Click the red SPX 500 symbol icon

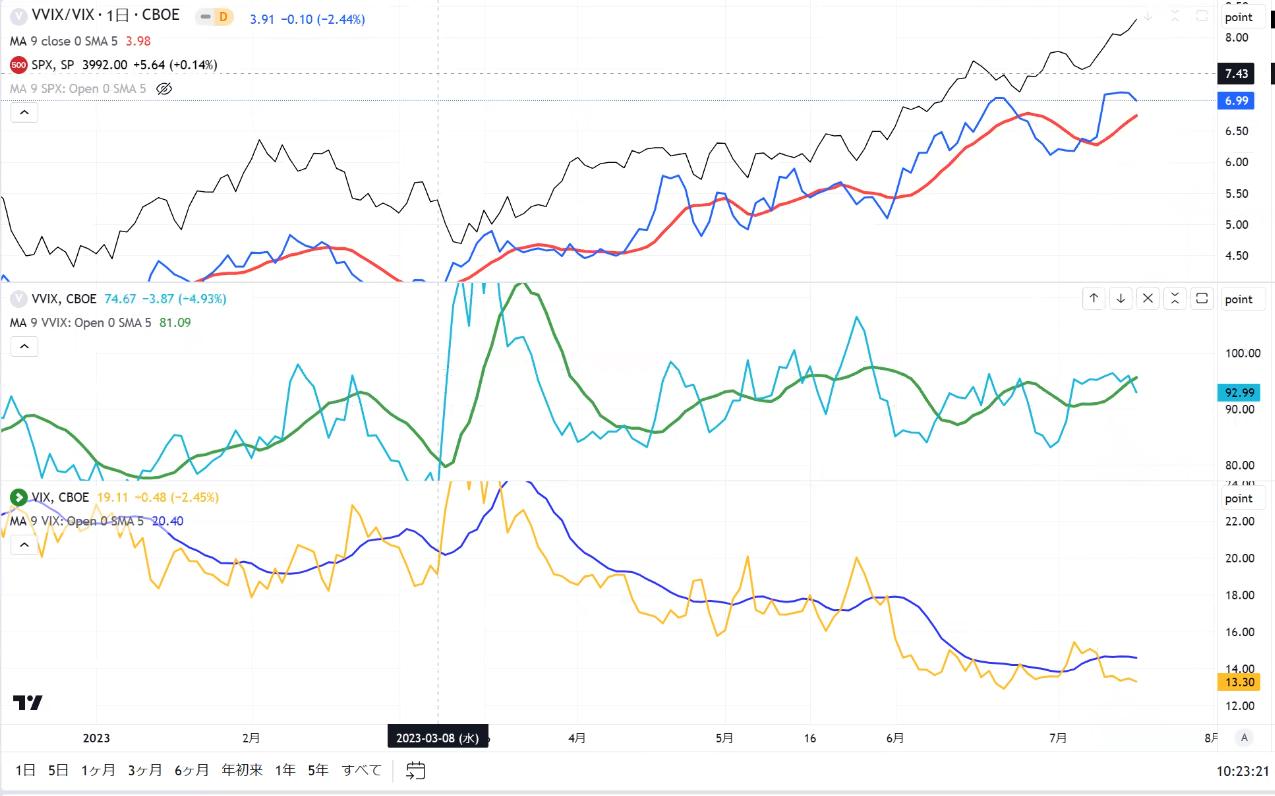pos(18,64)
